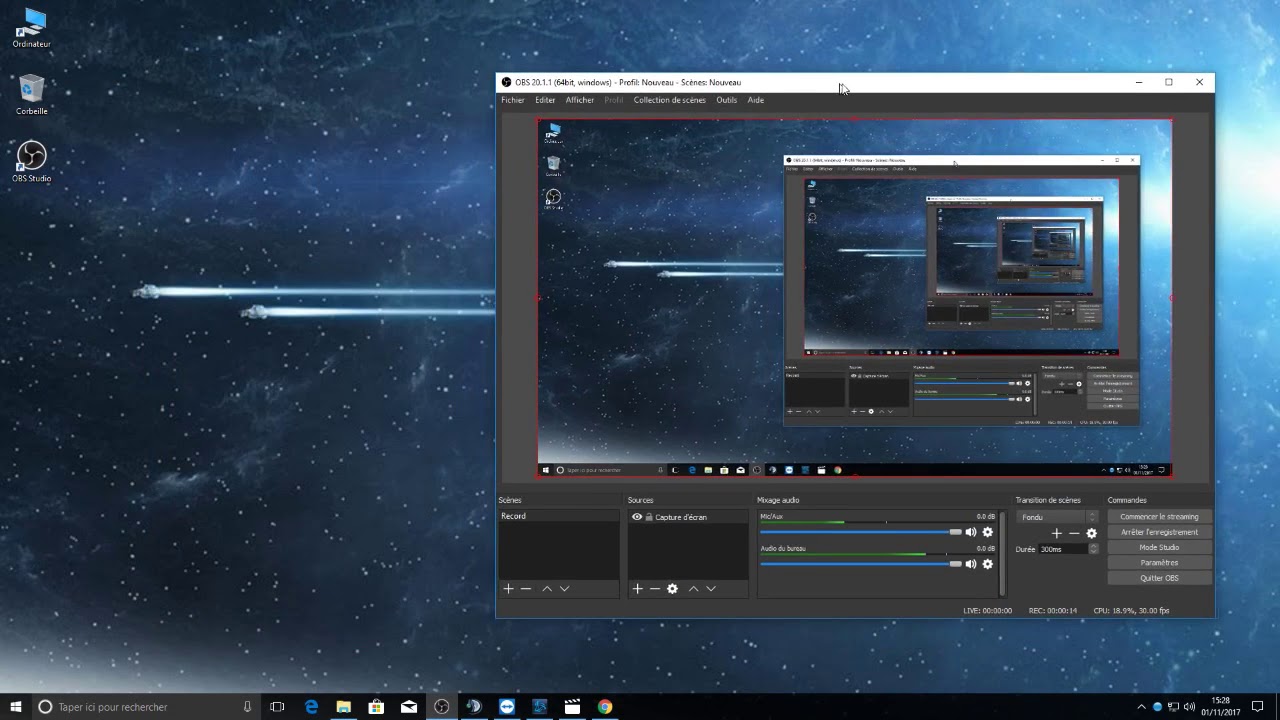This screenshot has width=1280, height=720.
Task: Toggle the lock on the Capture d'écran source
Action: 649,517
